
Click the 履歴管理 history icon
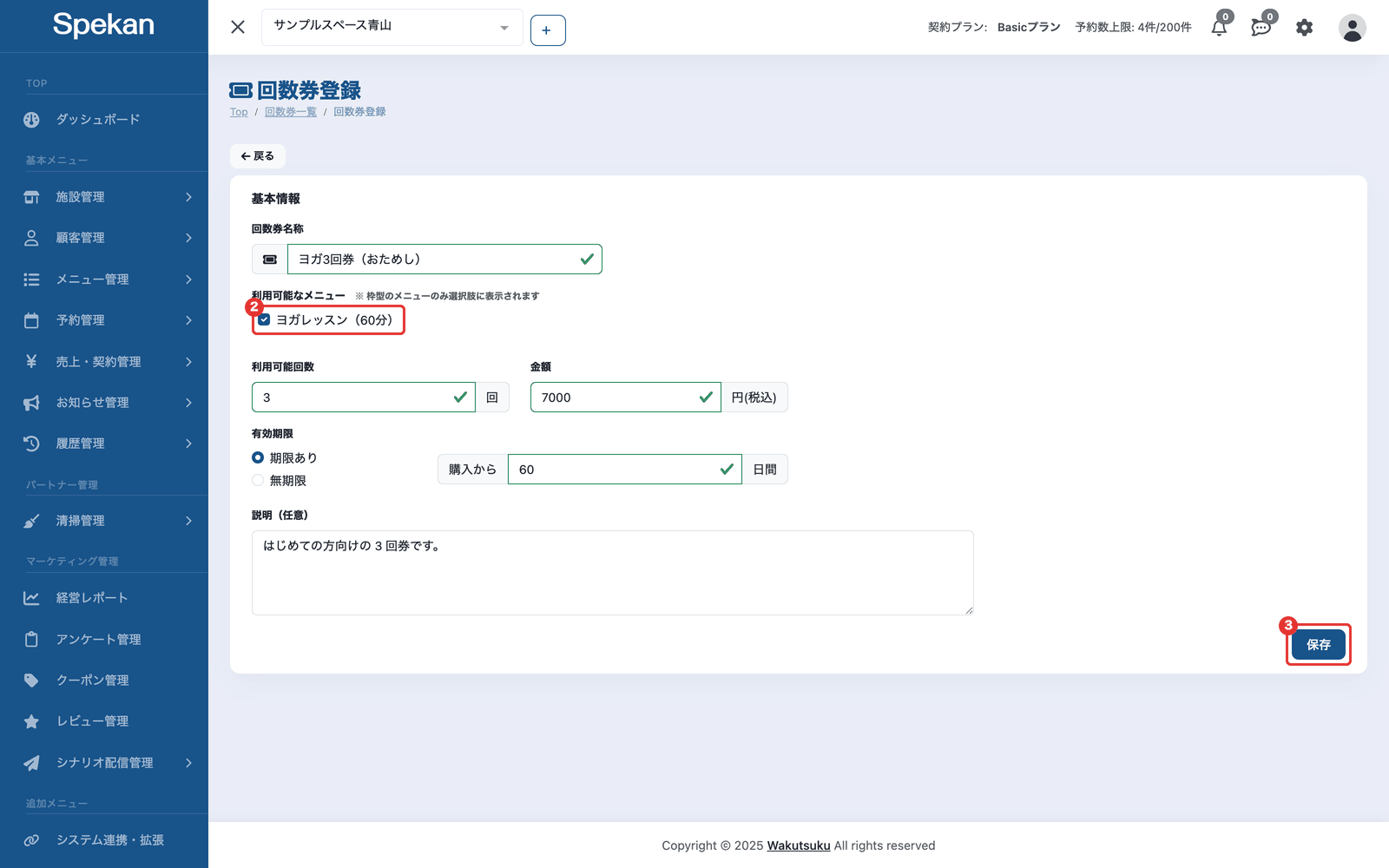pyautogui.click(x=31, y=444)
